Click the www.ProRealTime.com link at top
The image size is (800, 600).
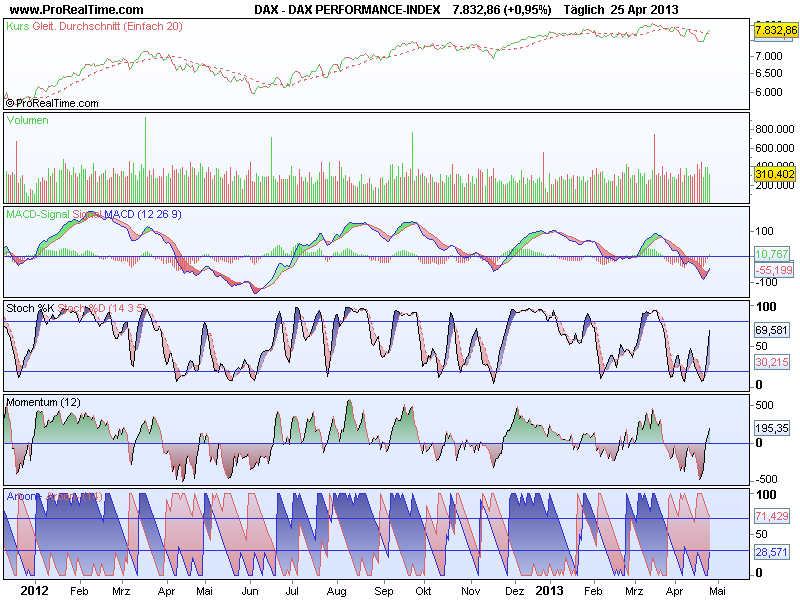(x=77, y=9)
